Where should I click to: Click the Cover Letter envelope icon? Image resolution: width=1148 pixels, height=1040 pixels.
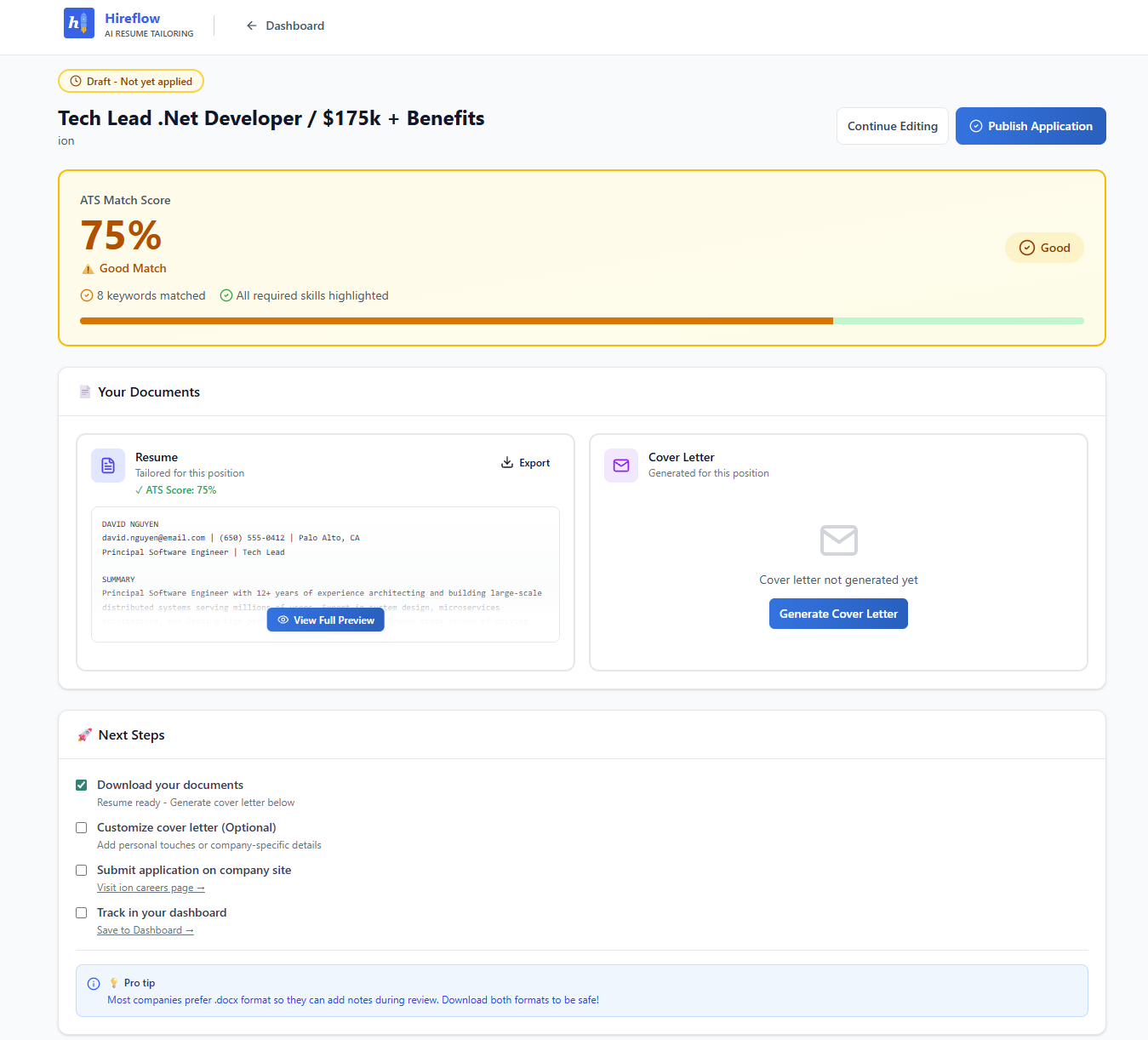[621, 466]
